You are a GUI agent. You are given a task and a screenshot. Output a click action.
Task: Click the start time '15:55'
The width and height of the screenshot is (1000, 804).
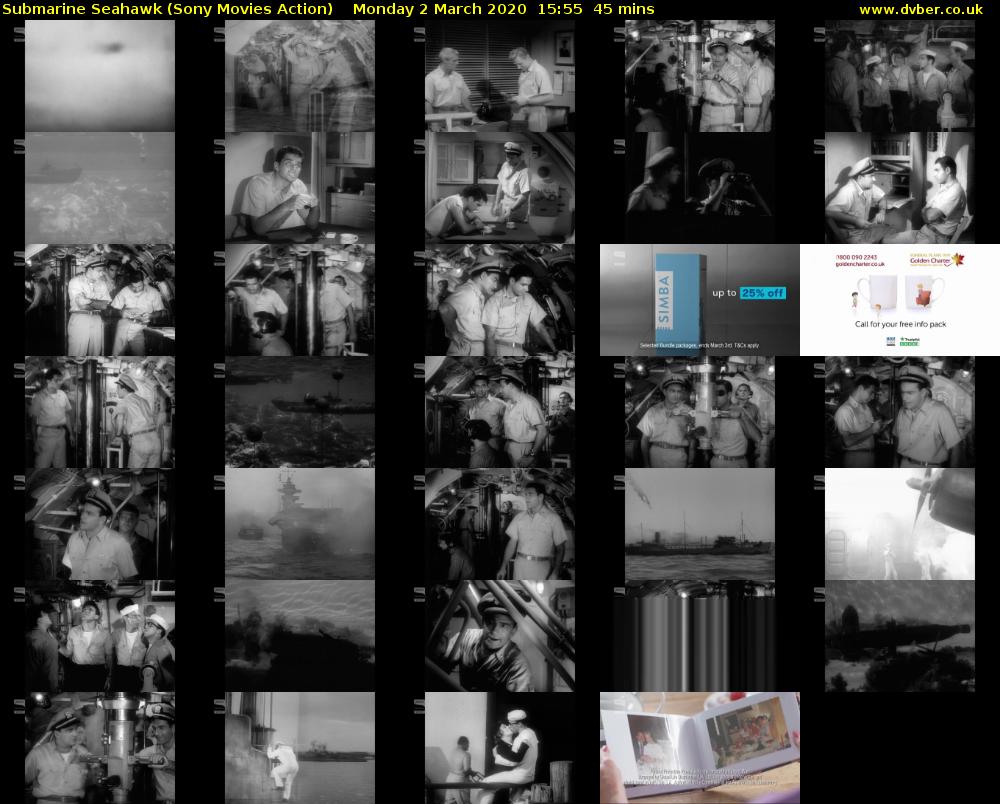559,9
